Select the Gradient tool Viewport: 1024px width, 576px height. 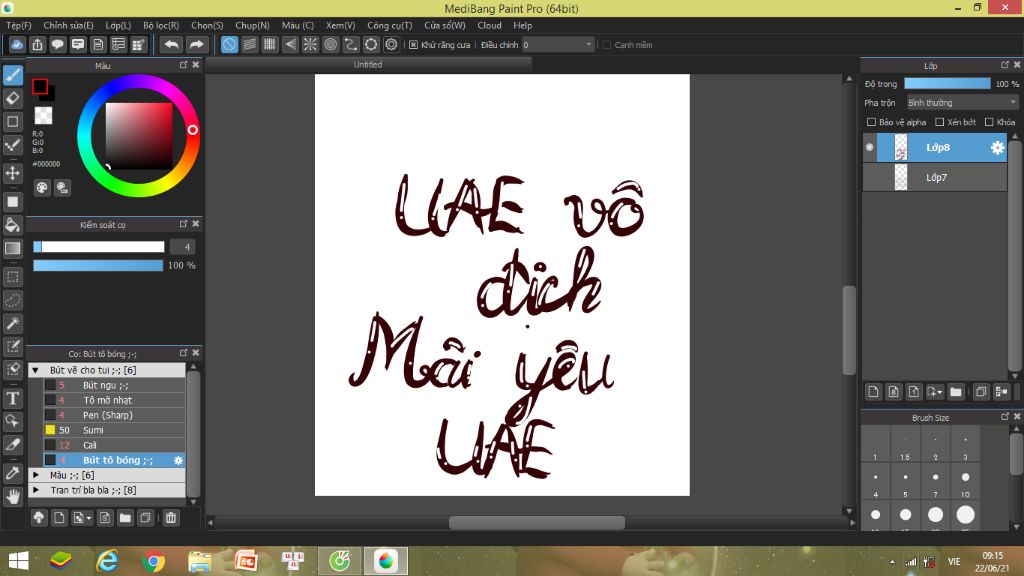(x=12, y=248)
